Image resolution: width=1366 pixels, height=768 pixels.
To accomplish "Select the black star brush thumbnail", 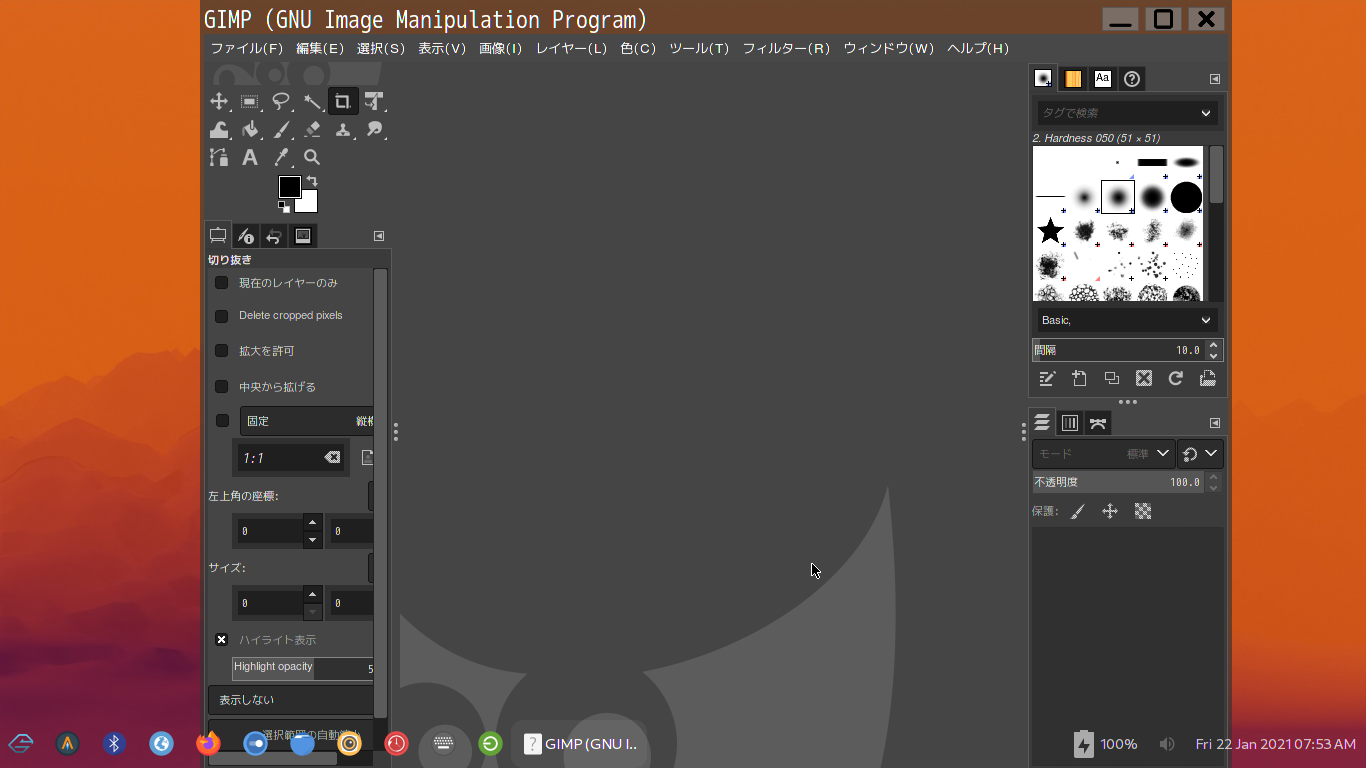I will click(1050, 231).
